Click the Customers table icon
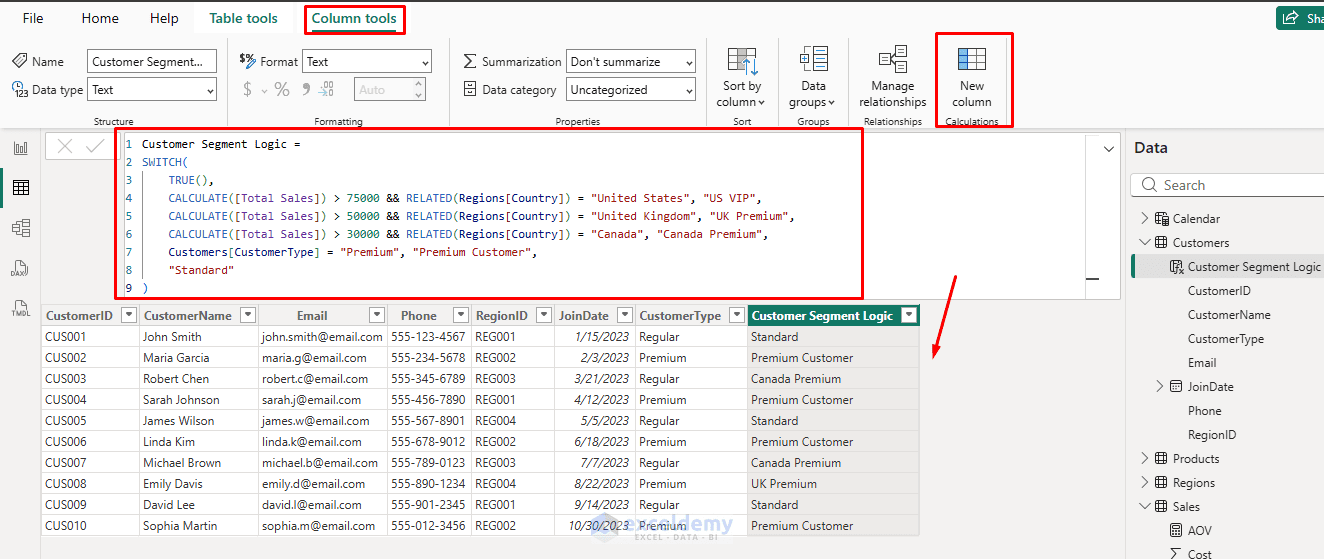This screenshot has height=559, width=1324. pos(1161,243)
